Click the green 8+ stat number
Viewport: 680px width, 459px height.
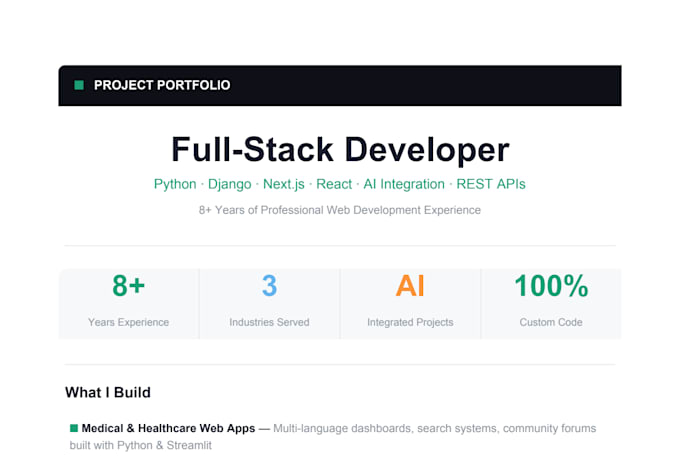(x=128, y=285)
